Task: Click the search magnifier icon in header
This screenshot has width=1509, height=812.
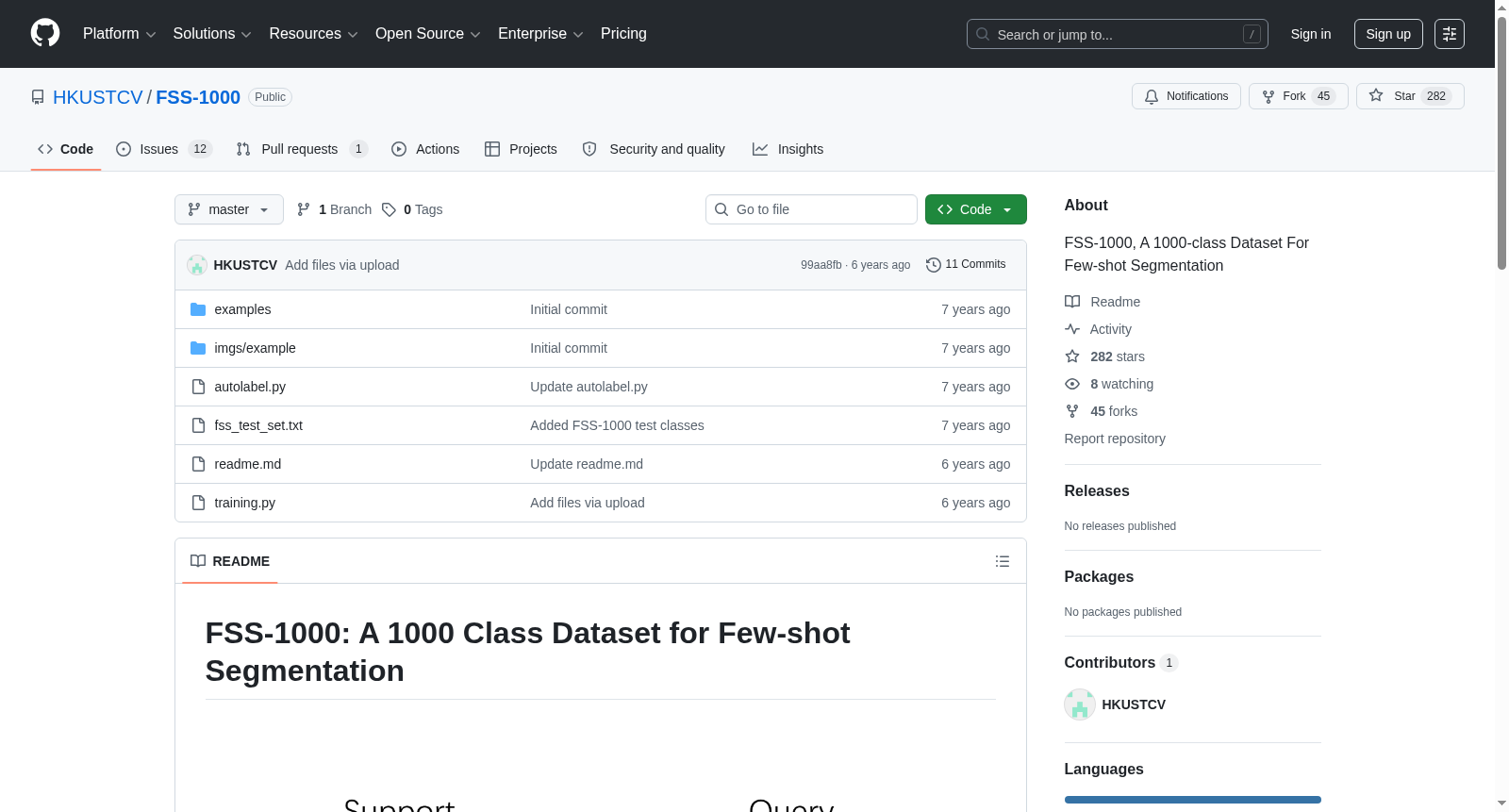Action: pyautogui.click(x=983, y=34)
